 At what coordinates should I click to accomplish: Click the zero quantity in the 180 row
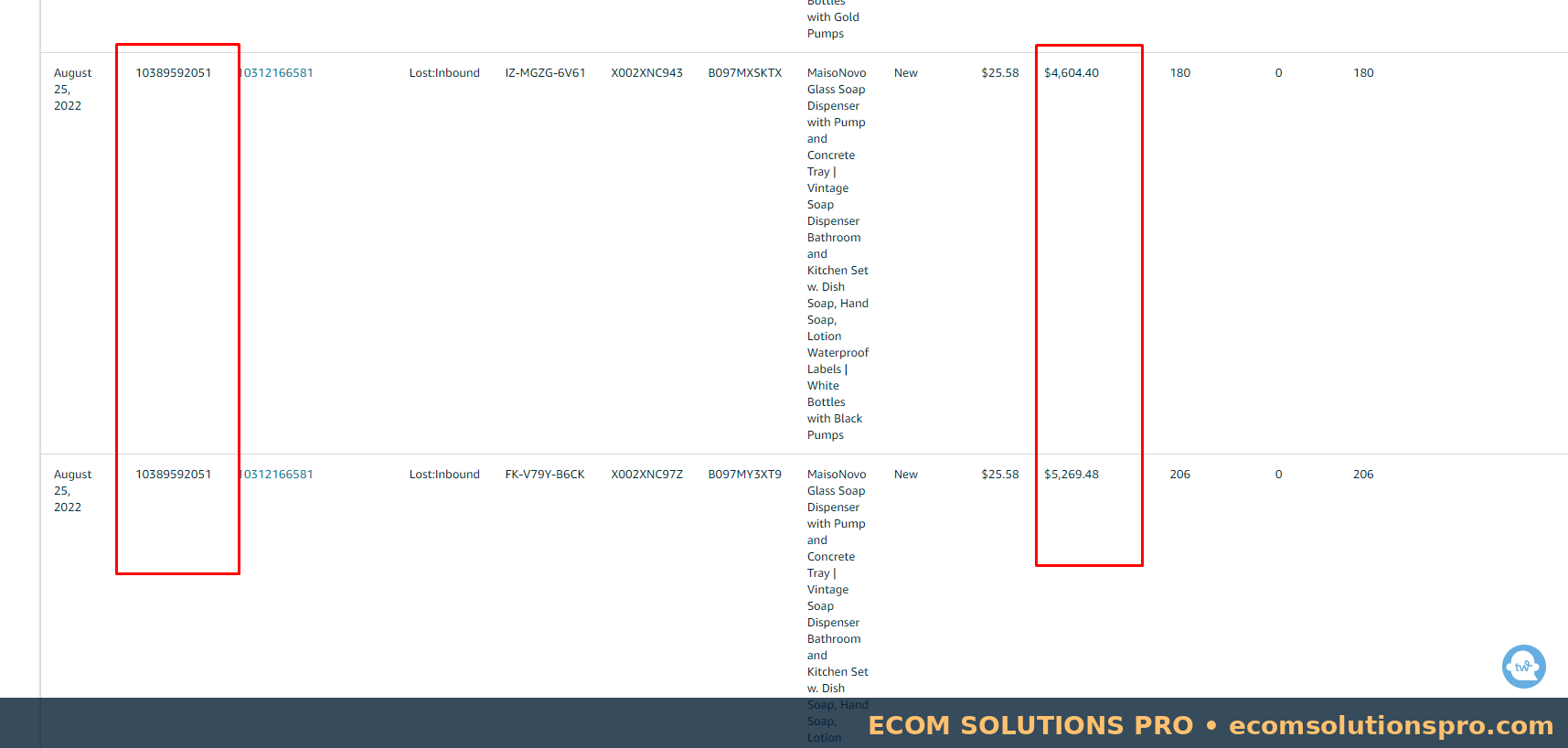1278,73
